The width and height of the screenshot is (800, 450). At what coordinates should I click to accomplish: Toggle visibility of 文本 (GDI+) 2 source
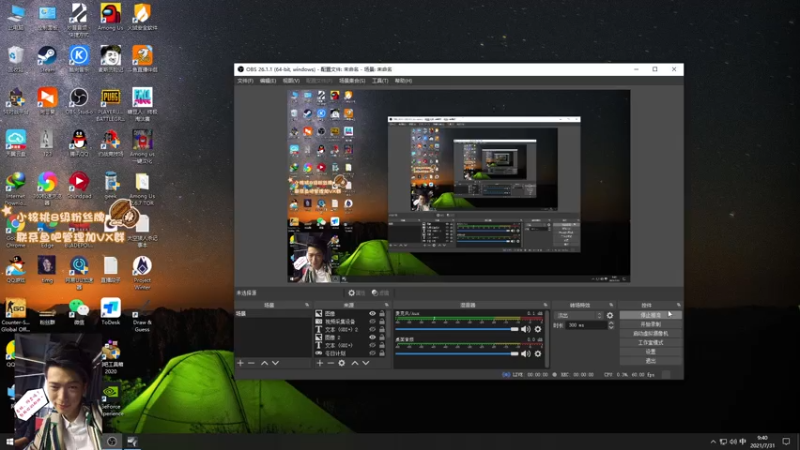(372, 330)
